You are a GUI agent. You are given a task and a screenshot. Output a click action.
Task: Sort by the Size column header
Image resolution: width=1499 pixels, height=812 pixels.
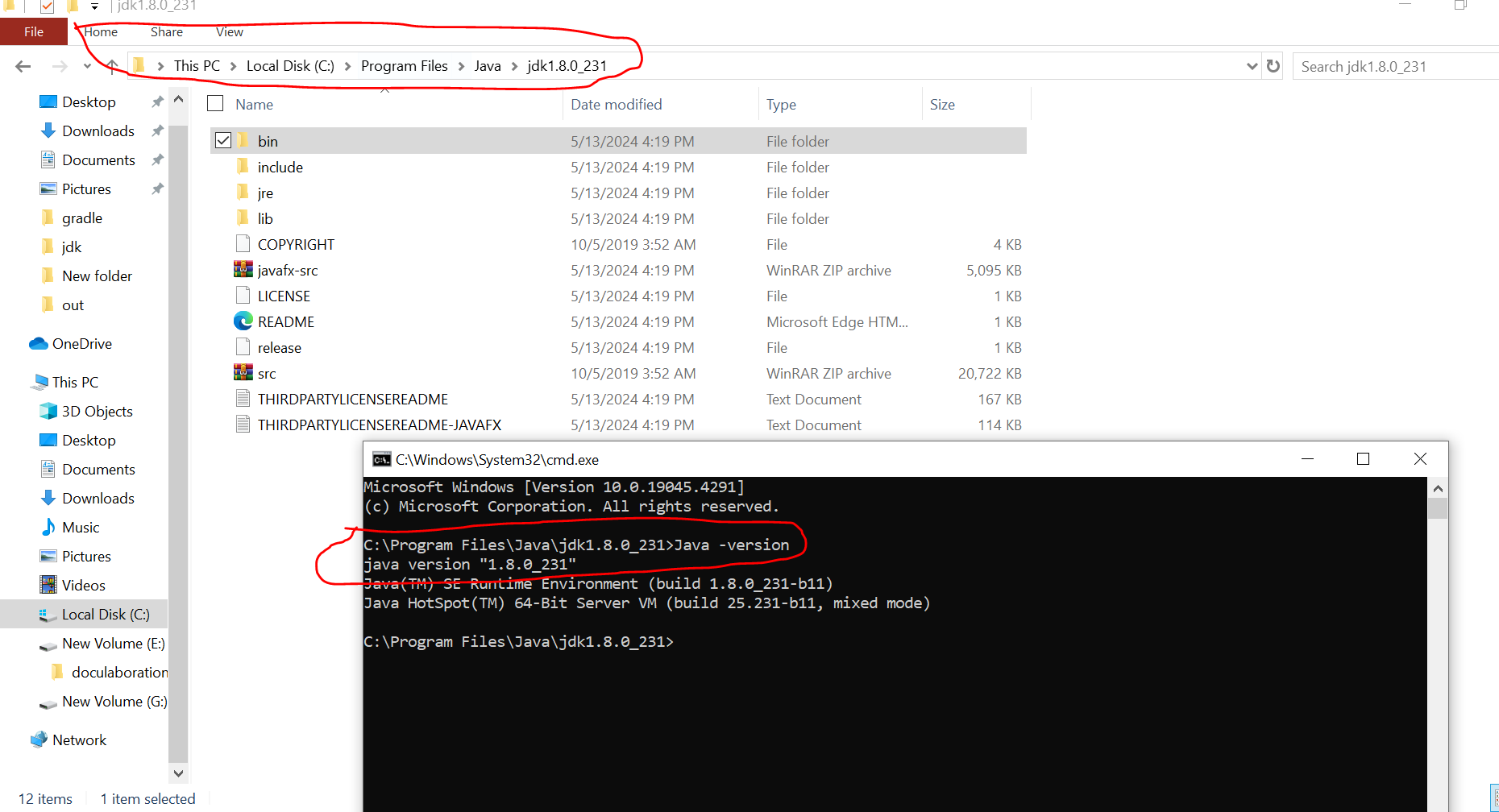pyautogui.click(x=942, y=104)
